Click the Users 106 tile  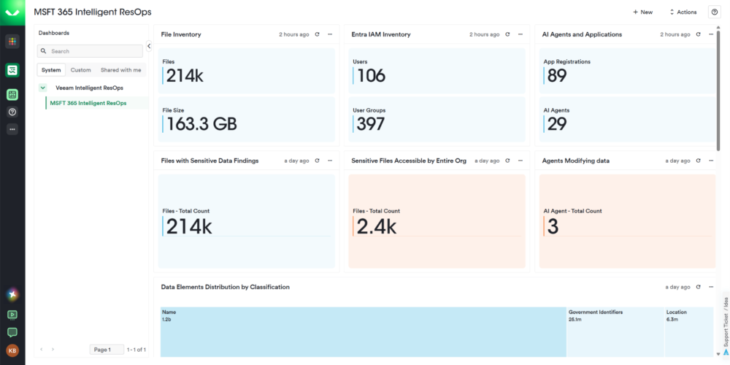point(437,71)
